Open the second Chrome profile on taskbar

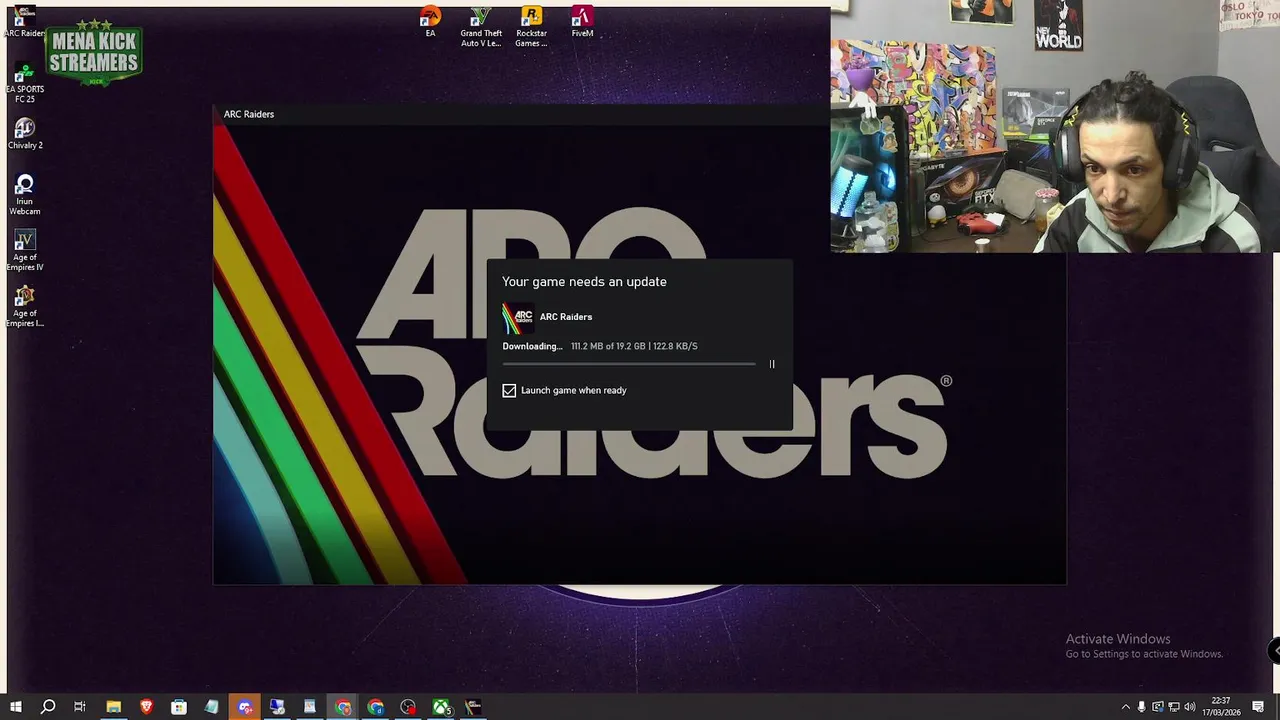point(375,707)
